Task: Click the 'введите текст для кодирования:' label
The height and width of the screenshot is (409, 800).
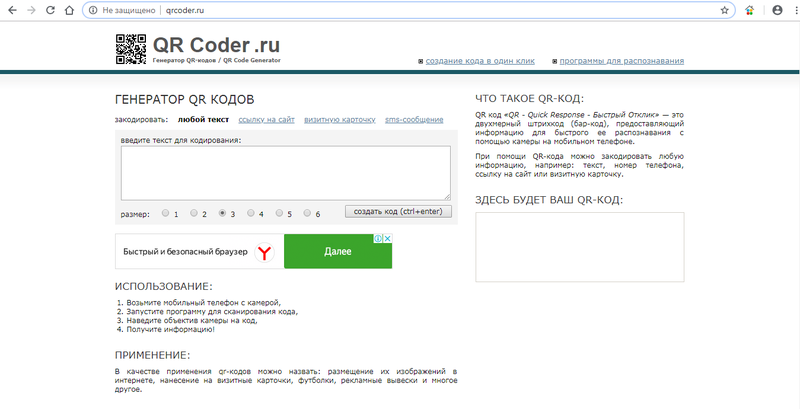Action: click(x=181, y=140)
